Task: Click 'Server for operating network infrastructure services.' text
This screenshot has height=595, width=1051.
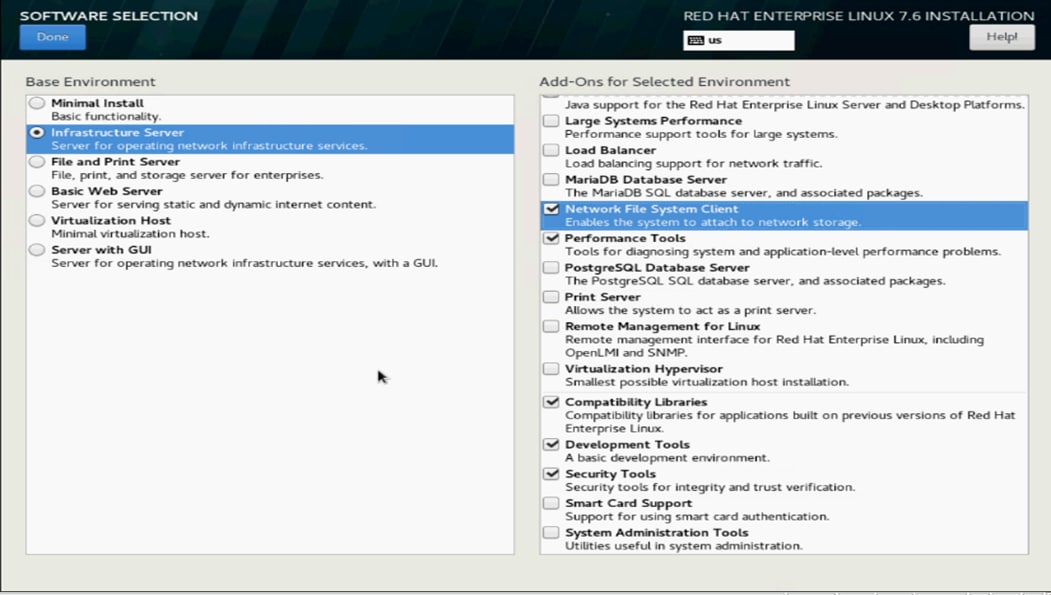Action: click(209, 146)
